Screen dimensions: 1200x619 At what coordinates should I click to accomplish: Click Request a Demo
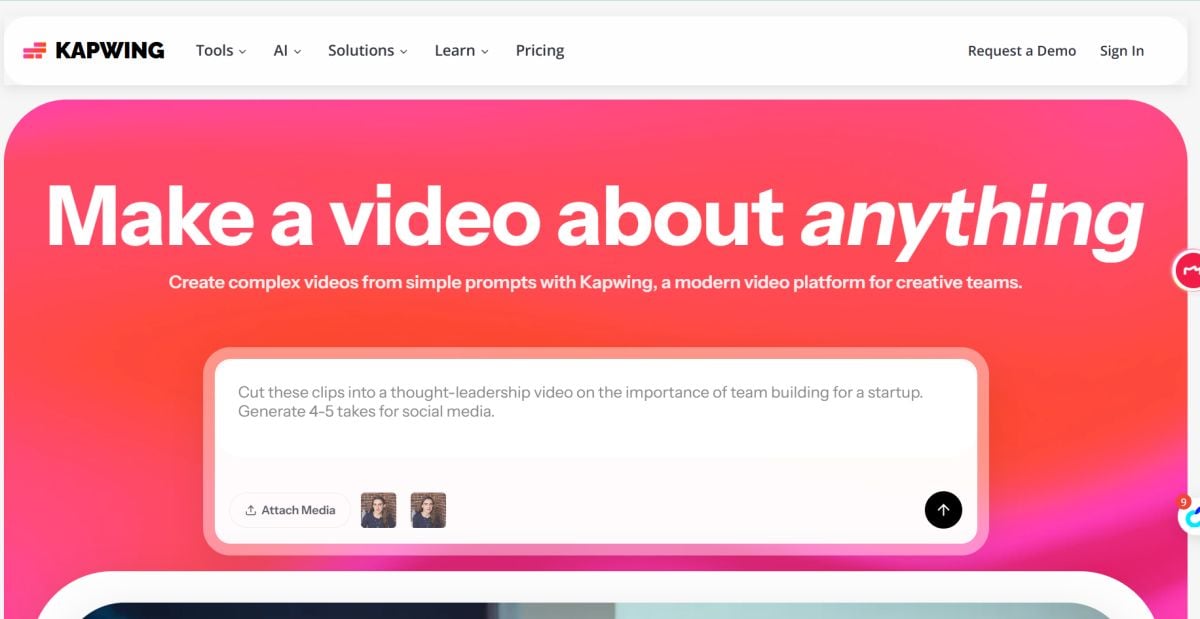pos(1021,50)
